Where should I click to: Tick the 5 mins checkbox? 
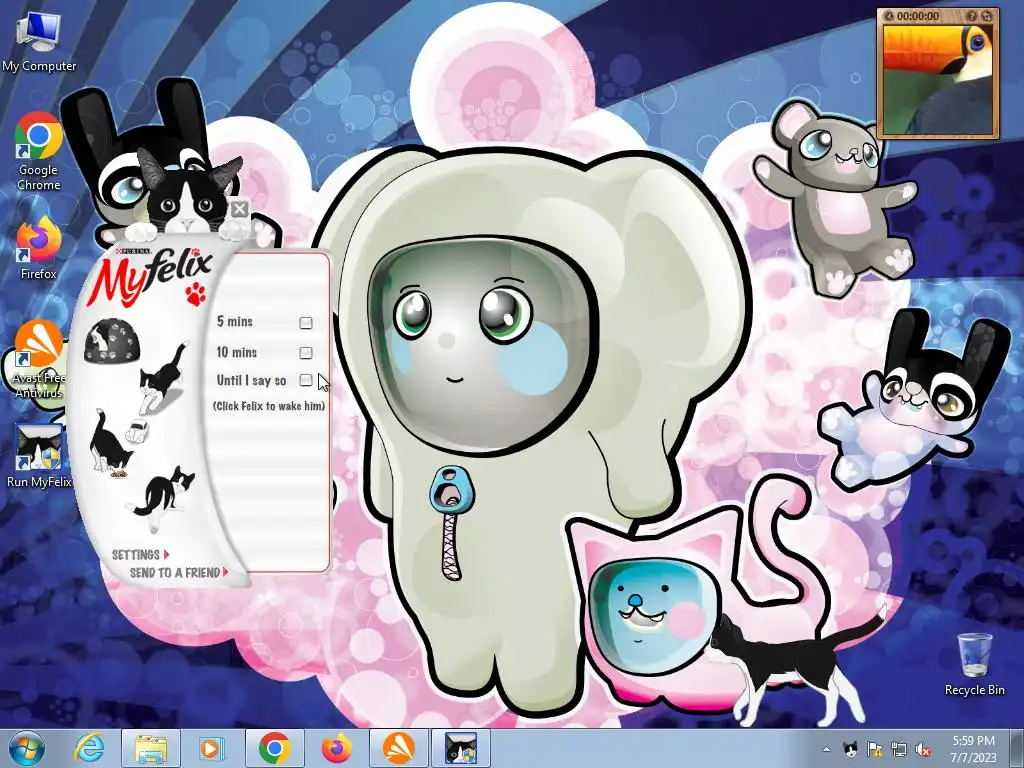tap(306, 323)
